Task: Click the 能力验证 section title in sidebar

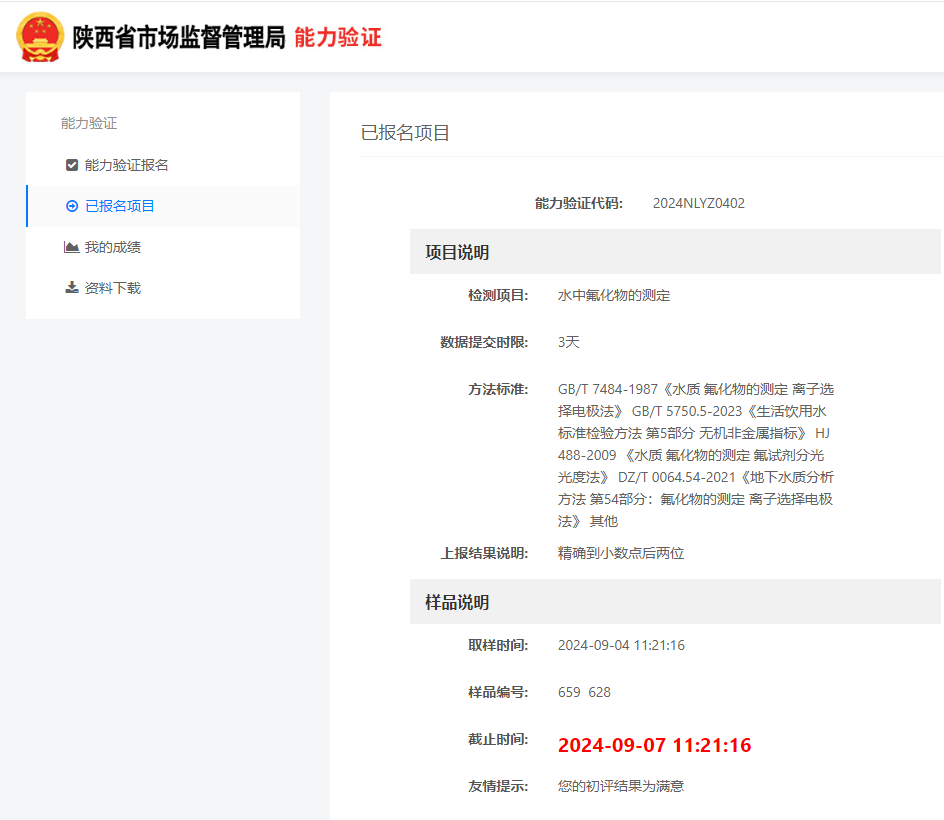Action: [x=87, y=122]
